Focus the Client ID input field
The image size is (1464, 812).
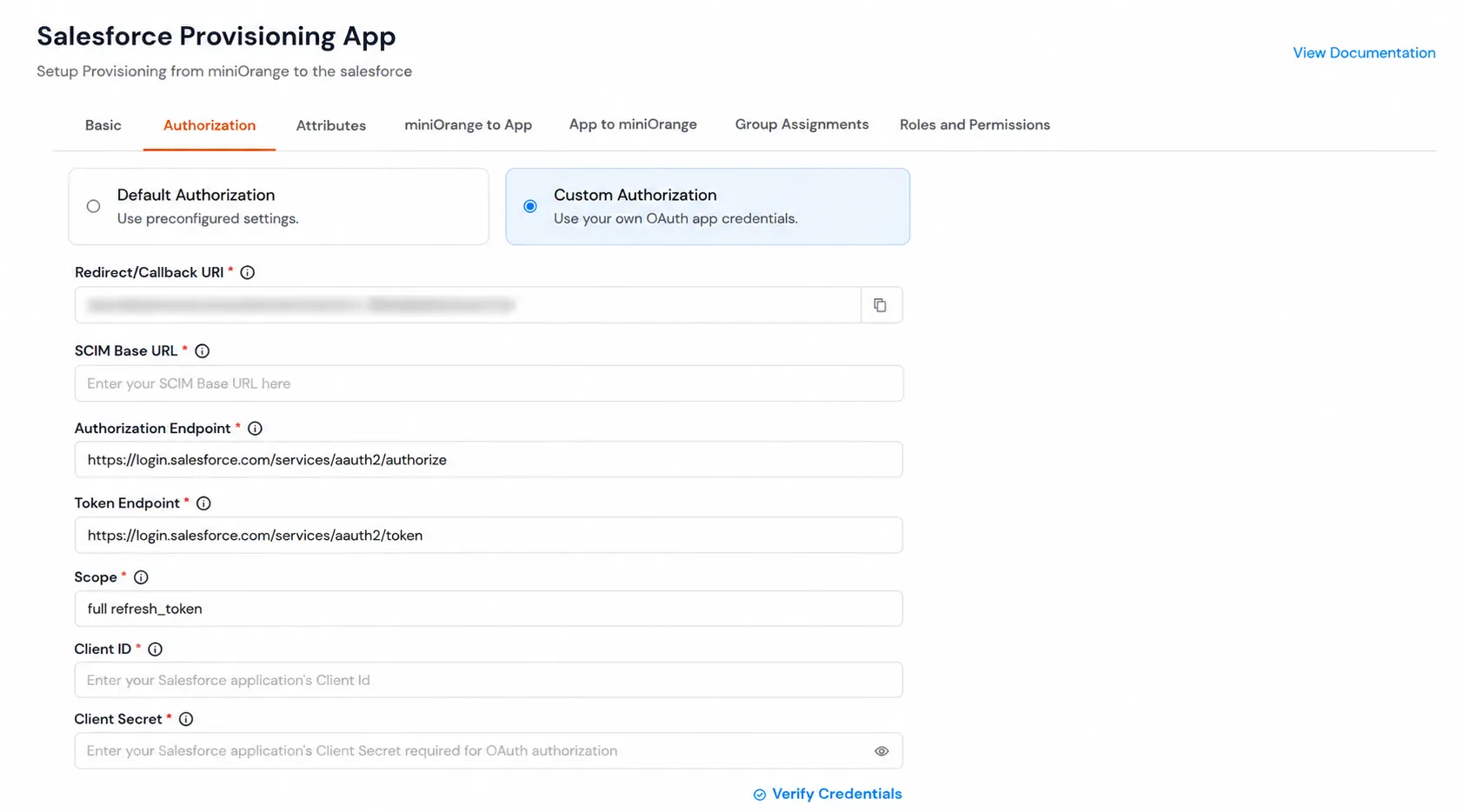pos(489,680)
